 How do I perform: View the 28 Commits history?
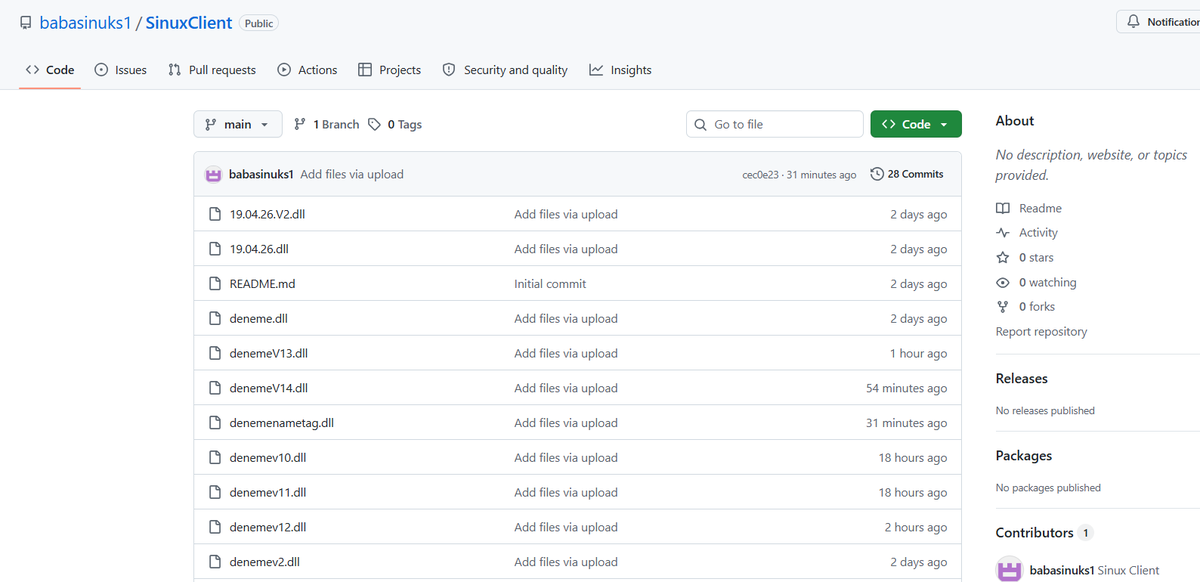[907, 174]
